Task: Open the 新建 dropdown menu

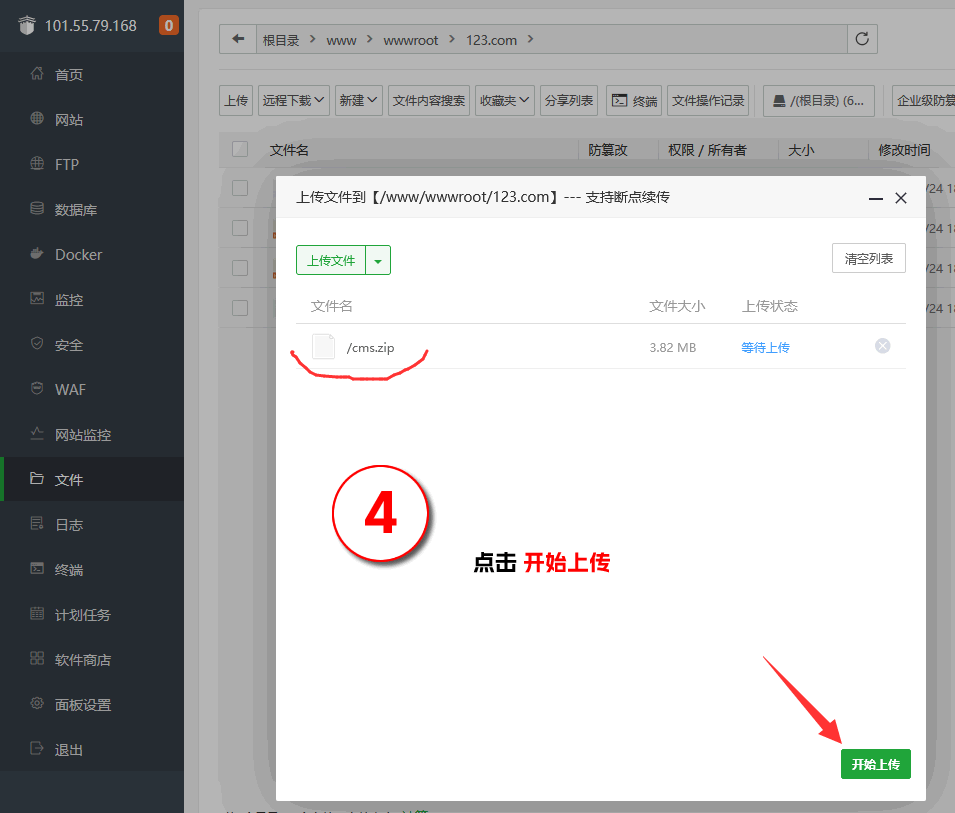Action: tap(358, 101)
